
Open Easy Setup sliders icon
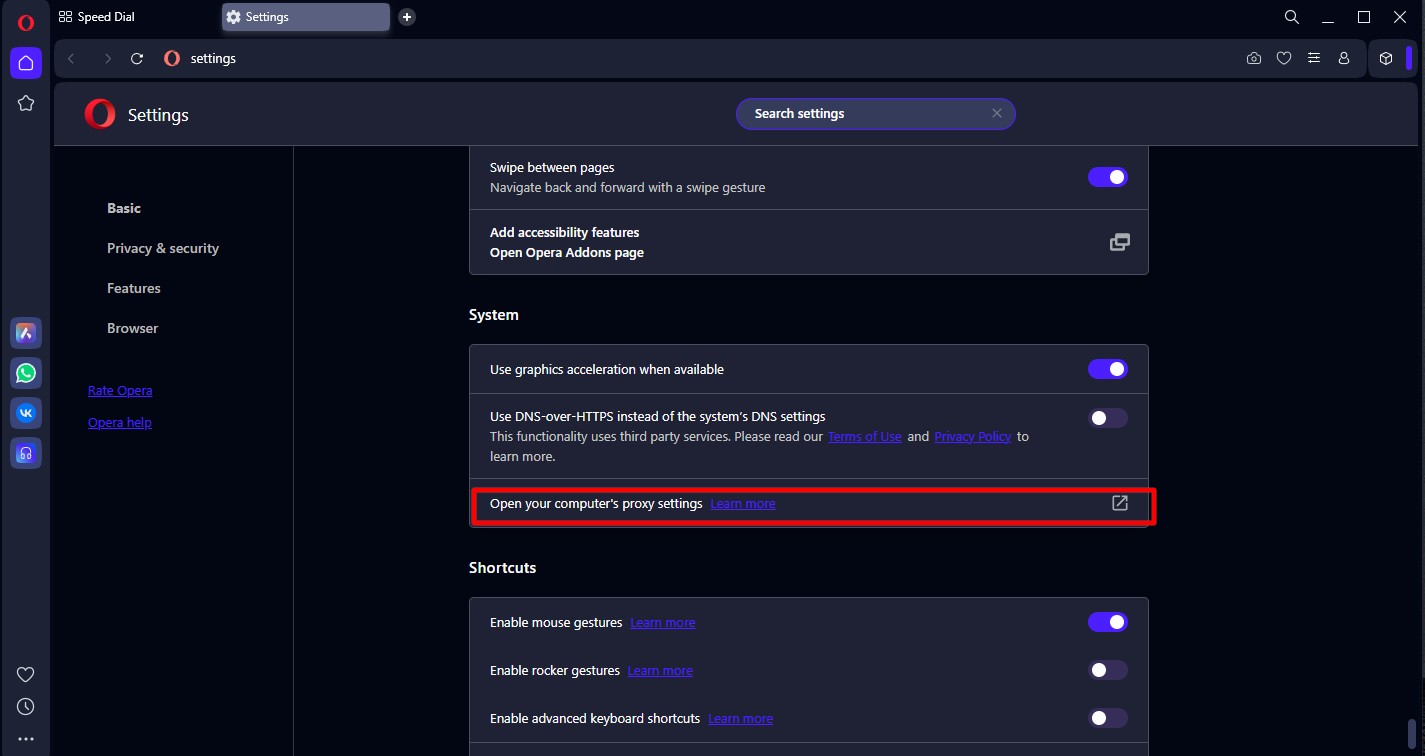[1314, 59]
